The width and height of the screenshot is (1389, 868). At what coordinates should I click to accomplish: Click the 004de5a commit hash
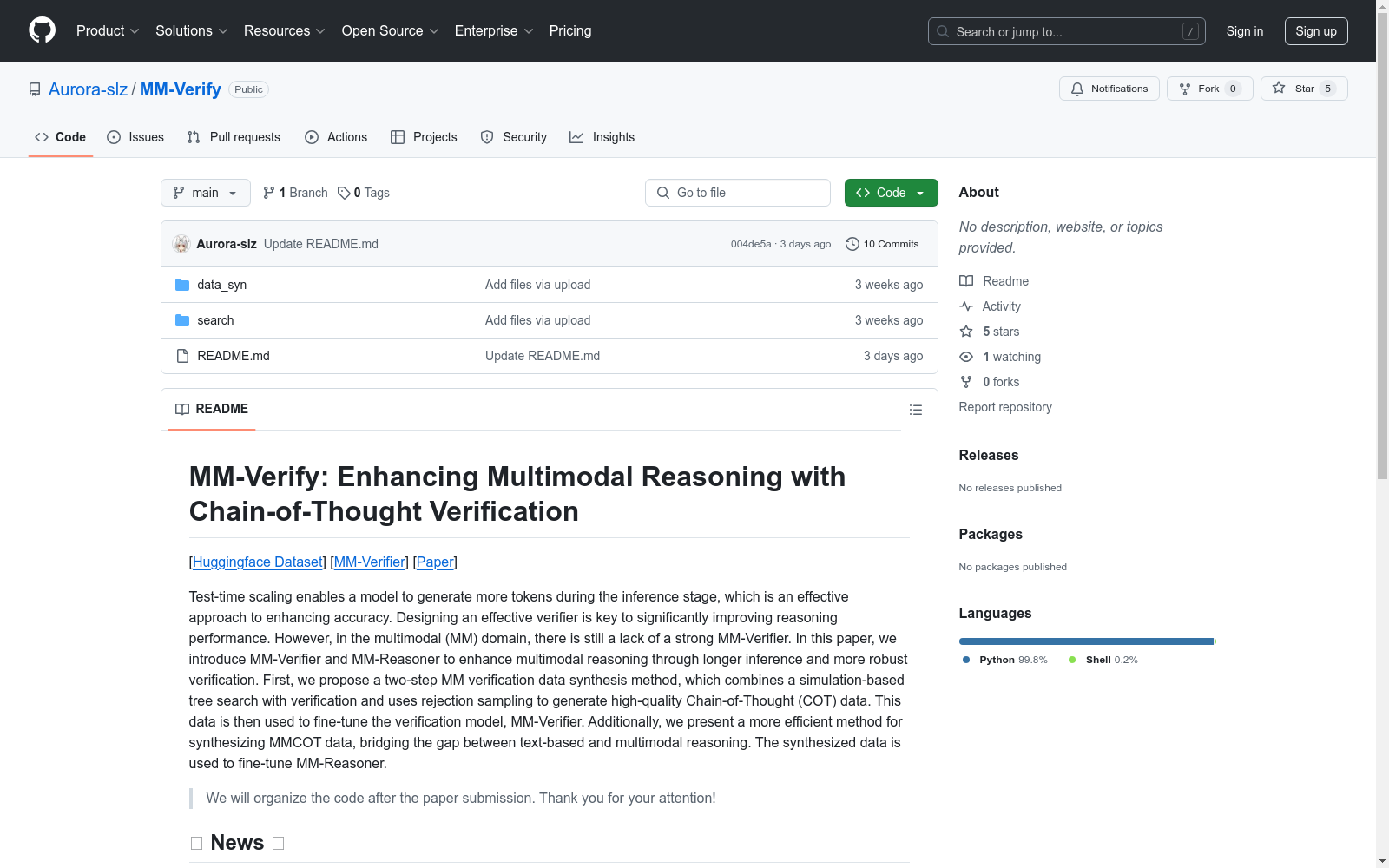tap(751, 244)
